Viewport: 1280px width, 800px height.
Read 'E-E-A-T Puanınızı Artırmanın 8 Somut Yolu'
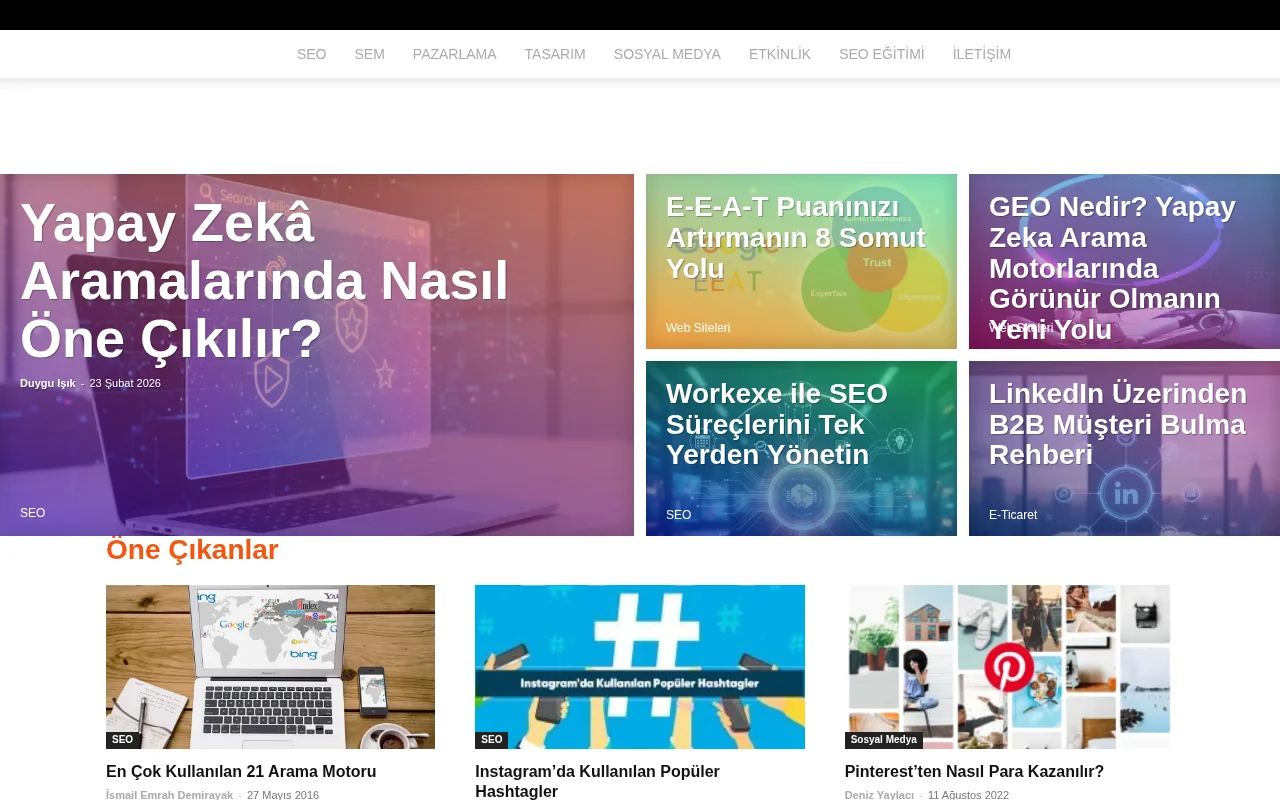[796, 238]
